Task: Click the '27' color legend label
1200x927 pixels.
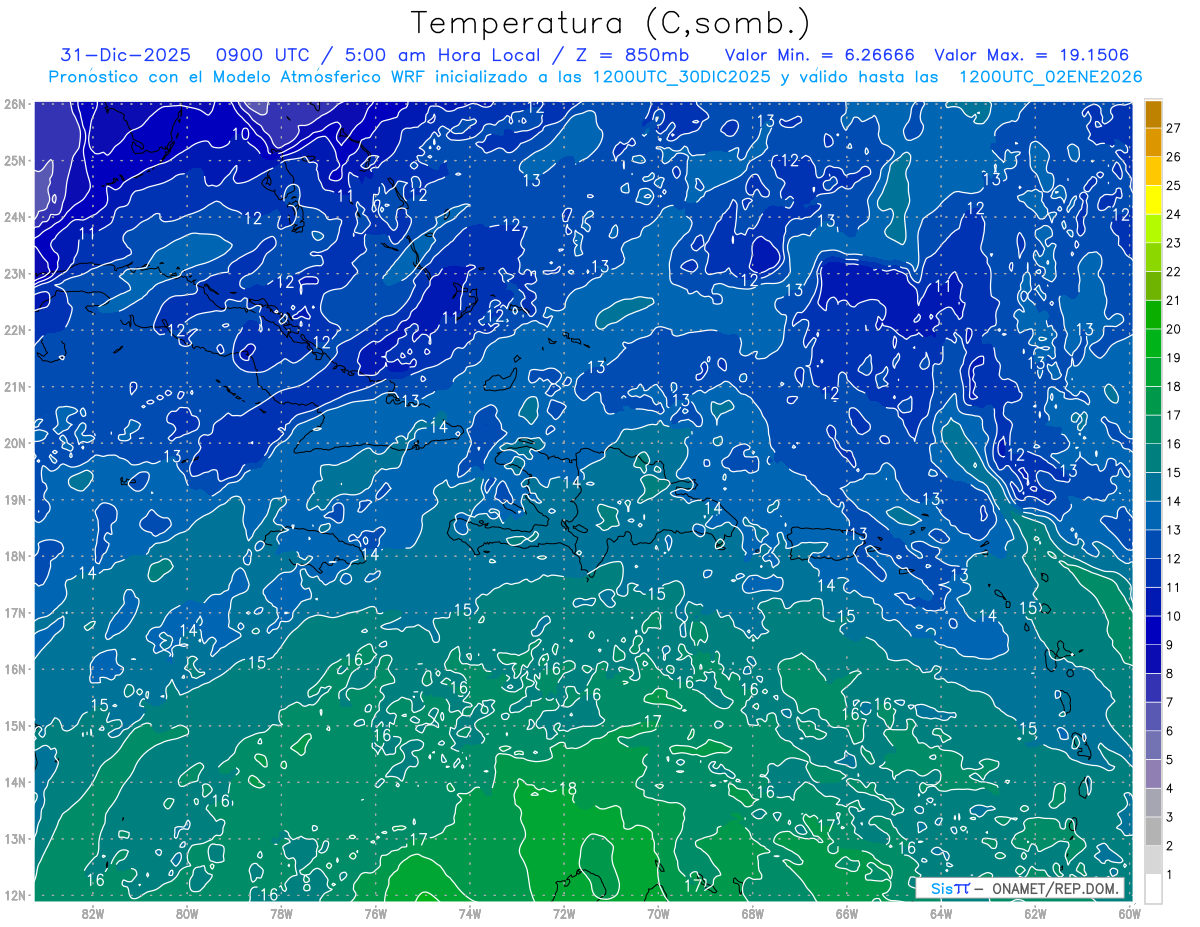Action: coord(1173,128)
